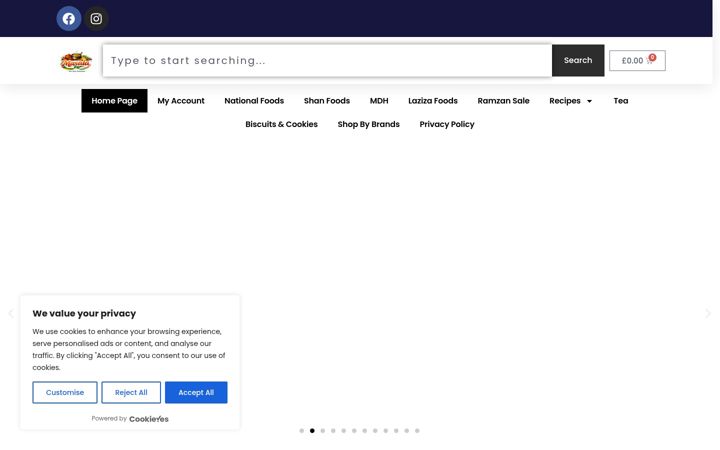
Task: Open Shop By Brands menu item
Action: pyautogui.click(x=369, y=124)
